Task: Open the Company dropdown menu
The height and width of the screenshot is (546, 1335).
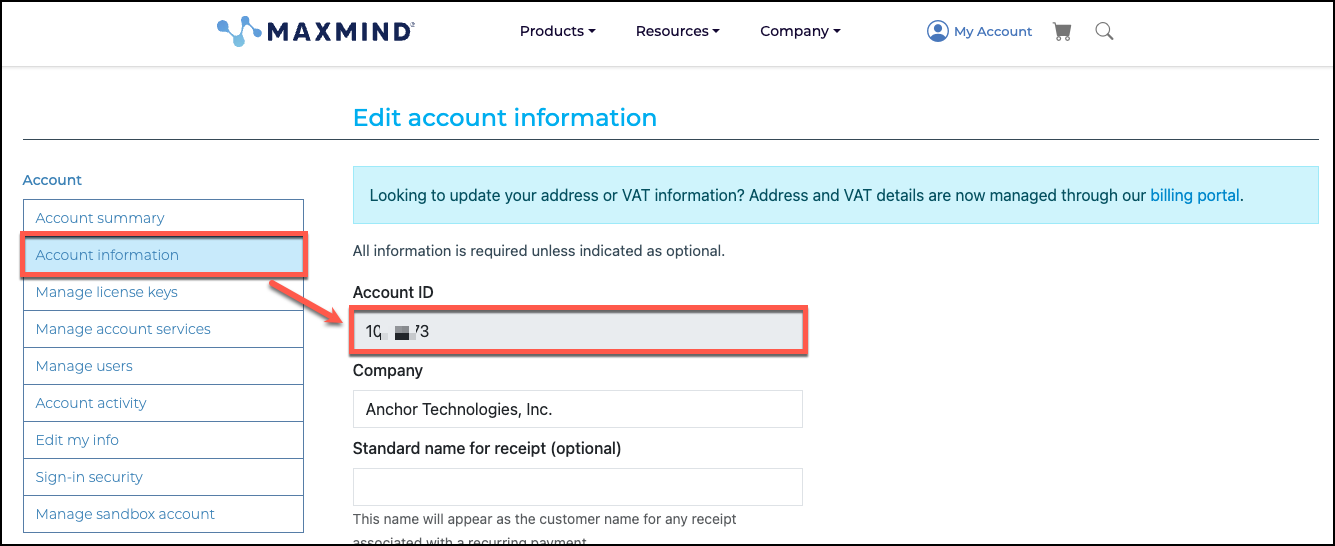Action: coord(800,31)
